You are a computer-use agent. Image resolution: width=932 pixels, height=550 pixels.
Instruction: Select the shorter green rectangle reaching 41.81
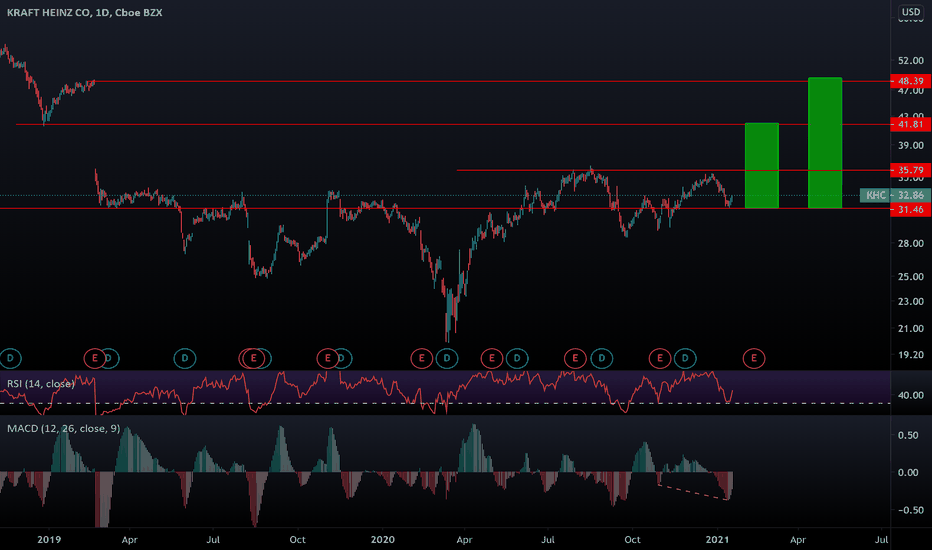click(762, 165)
